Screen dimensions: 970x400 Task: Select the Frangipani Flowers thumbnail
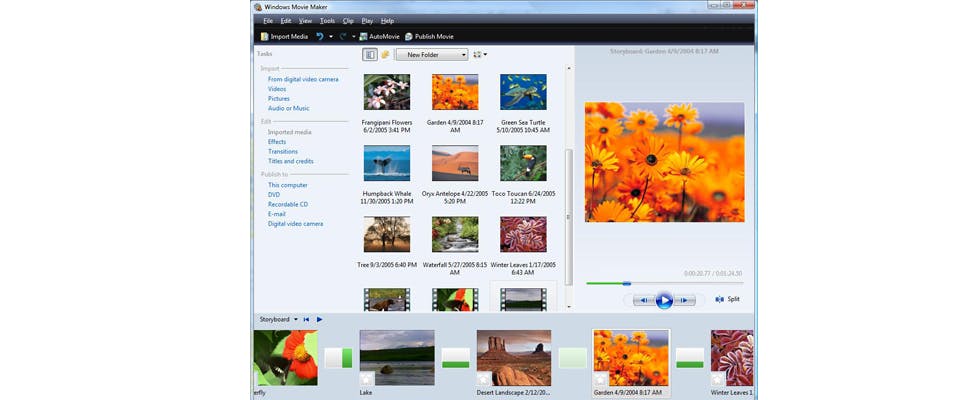point(387,92)
